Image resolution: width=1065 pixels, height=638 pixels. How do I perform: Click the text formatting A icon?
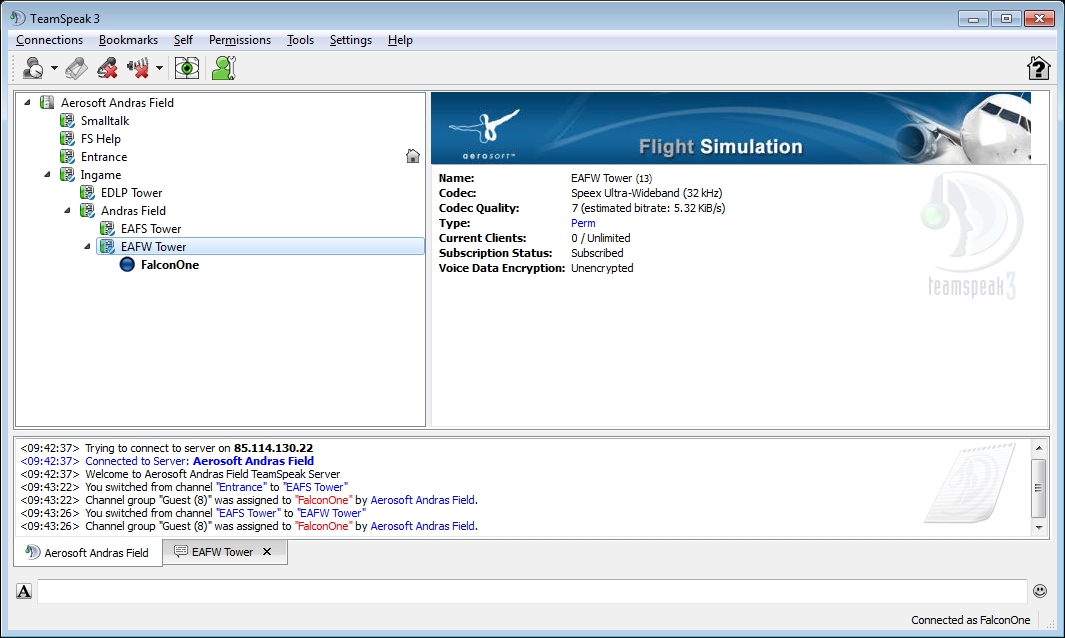[x=24, y=591]
